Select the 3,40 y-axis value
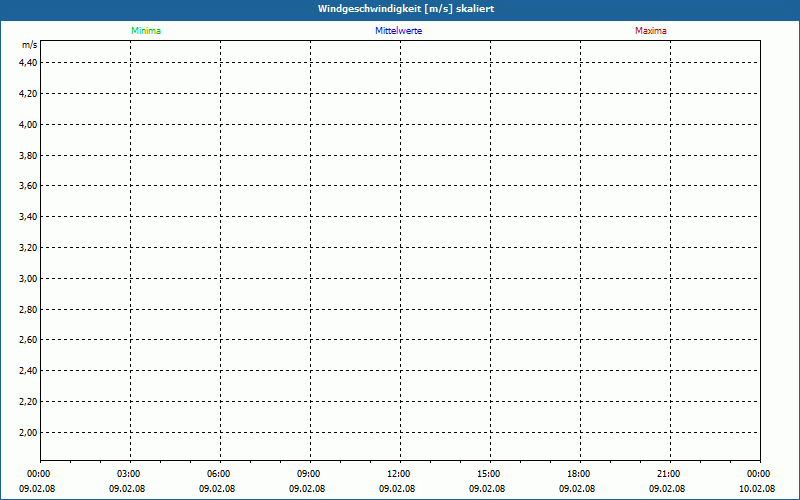Viewport: 800px width, 500px height. tap(28, 217)
